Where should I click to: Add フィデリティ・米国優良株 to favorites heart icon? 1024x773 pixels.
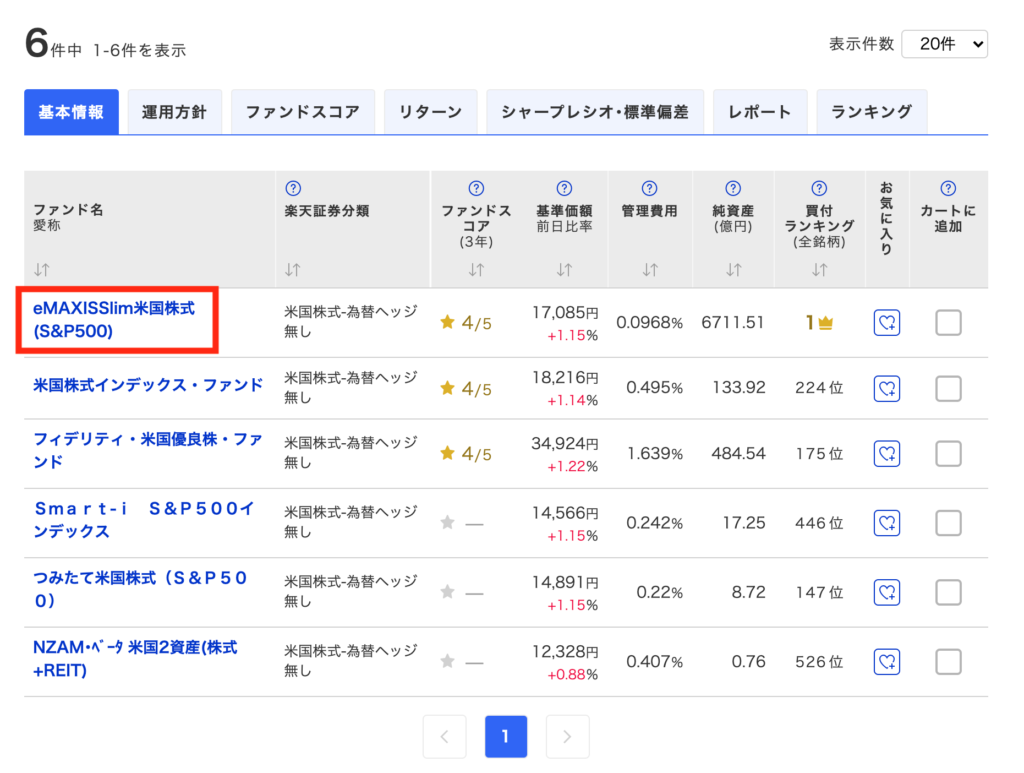[x=887, y=454]
